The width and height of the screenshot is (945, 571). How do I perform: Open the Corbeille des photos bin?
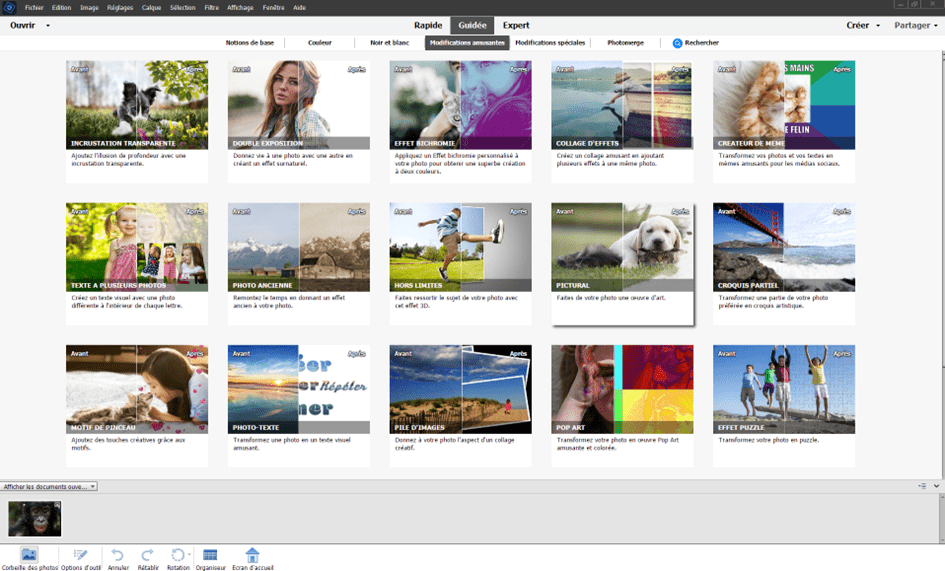tap(29, 558)
